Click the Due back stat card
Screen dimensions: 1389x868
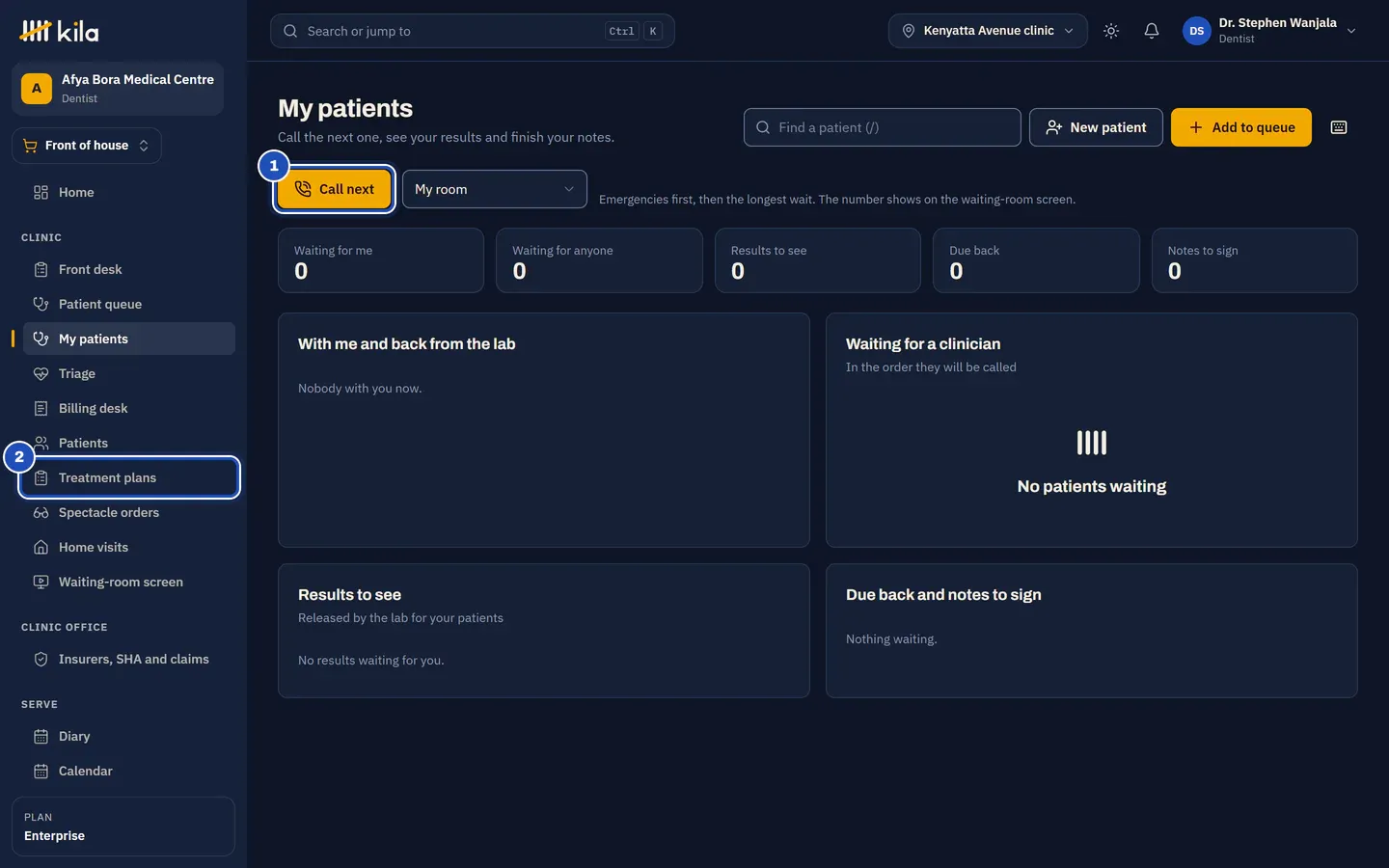click(x=1036, y=260)
